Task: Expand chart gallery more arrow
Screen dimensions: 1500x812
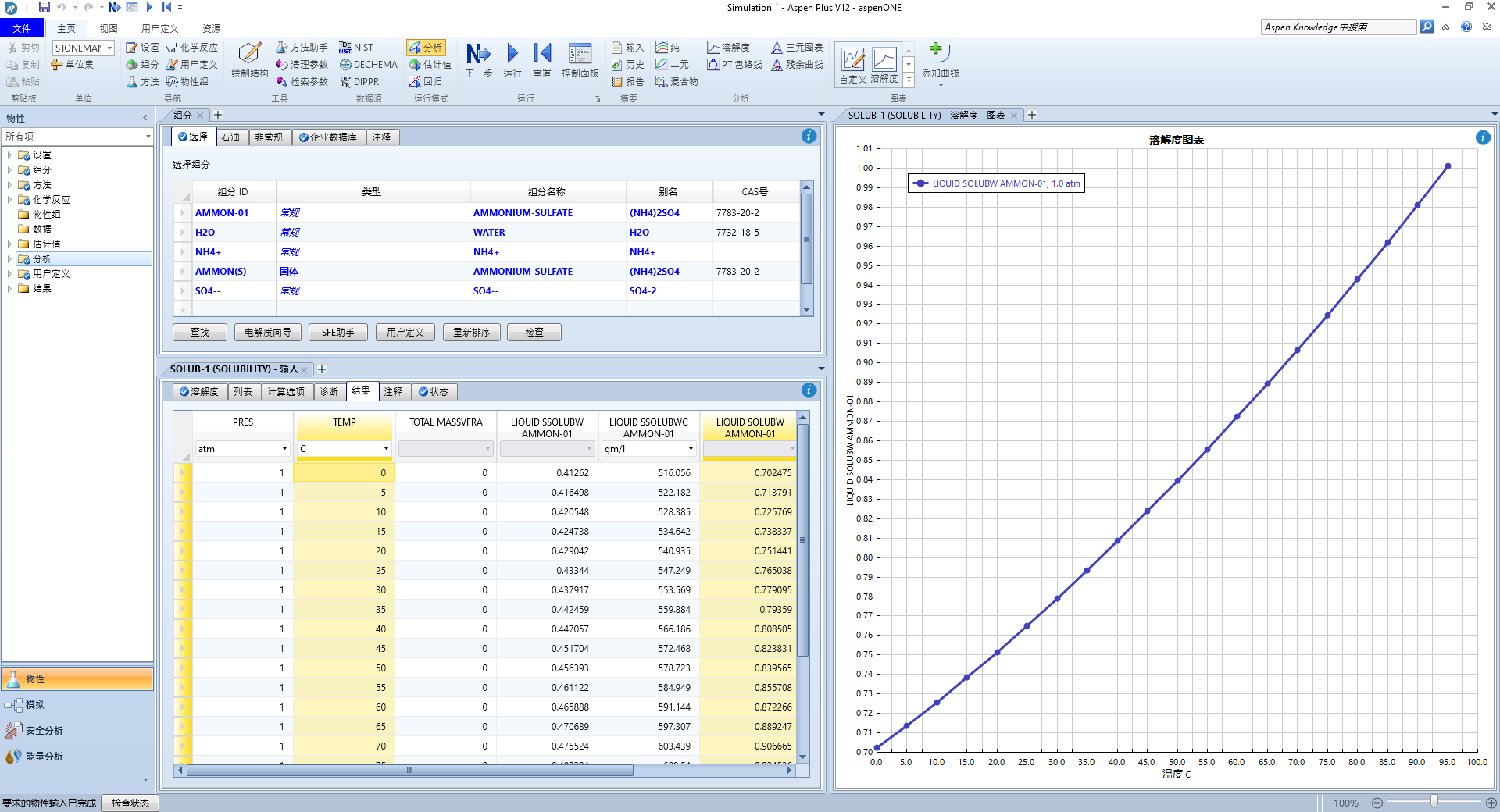Action: [909, 80]
